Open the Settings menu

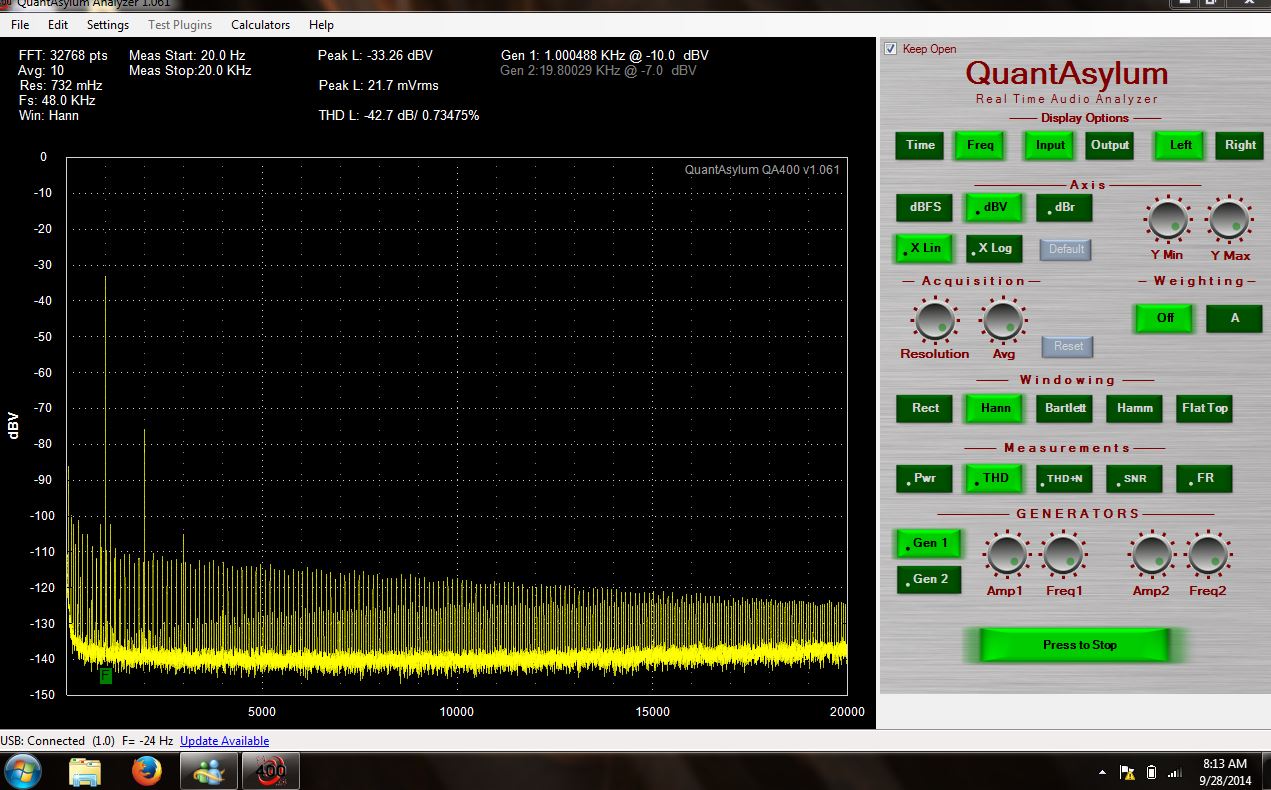point(108,24)
